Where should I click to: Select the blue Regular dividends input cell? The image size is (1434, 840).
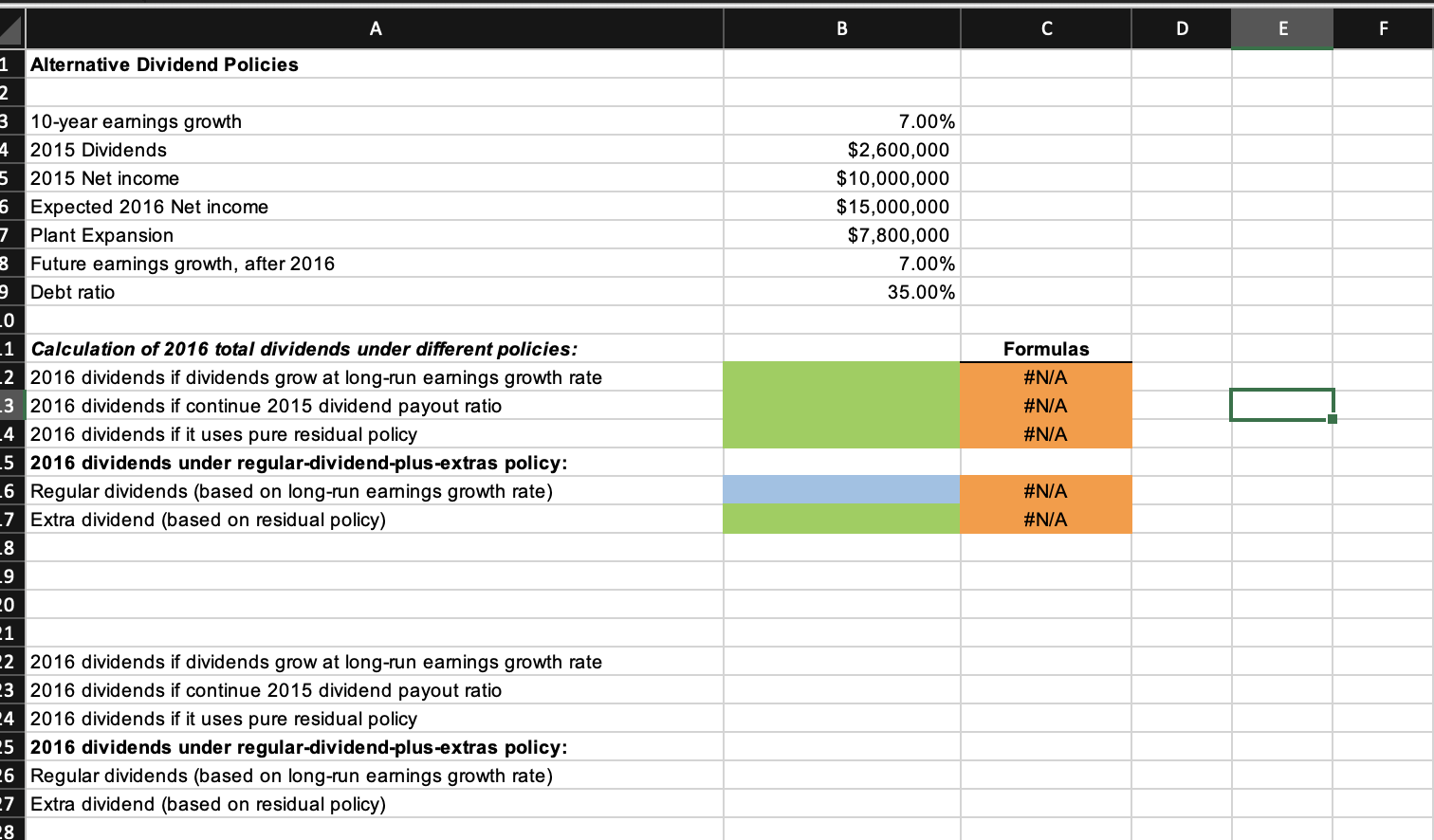click(x=840, y=490)
